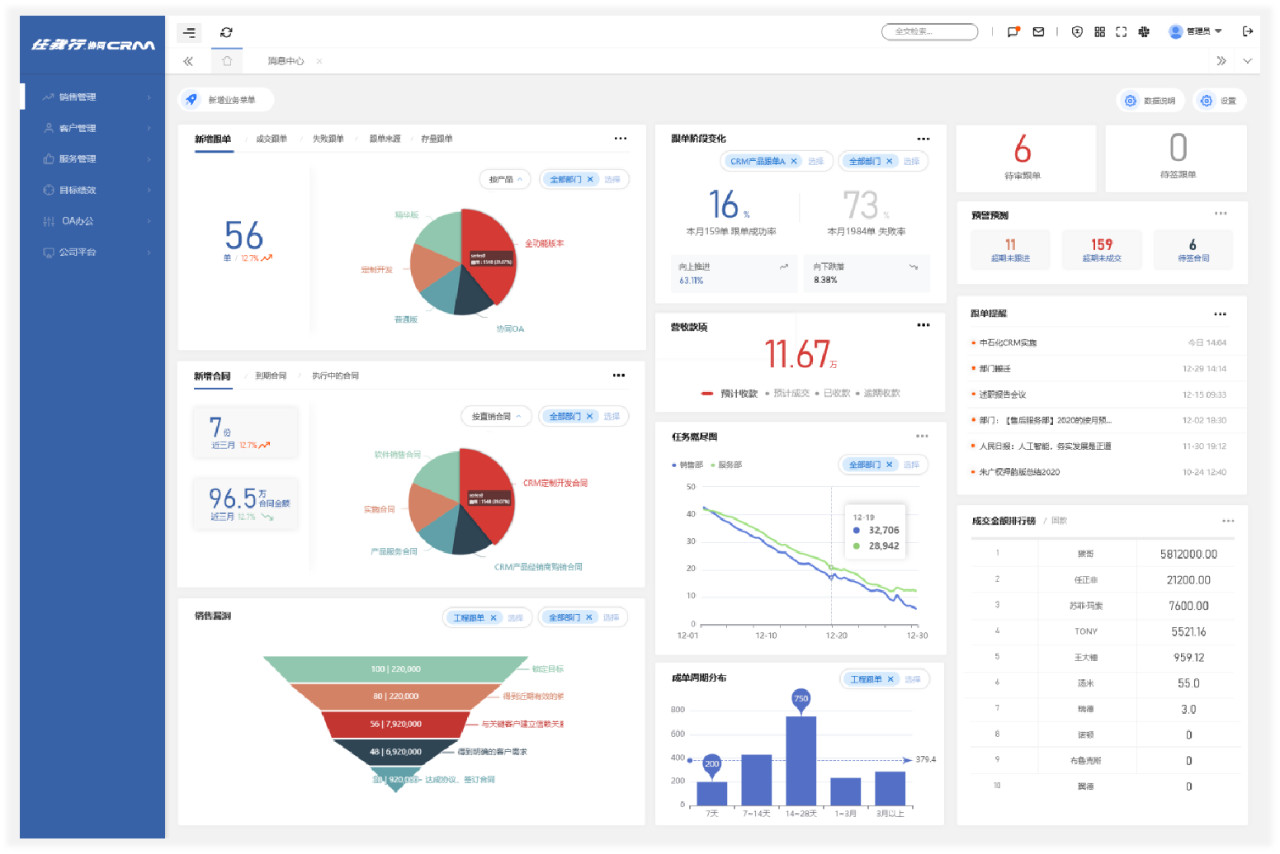Toggle fullscreen mode icon

1121,32
